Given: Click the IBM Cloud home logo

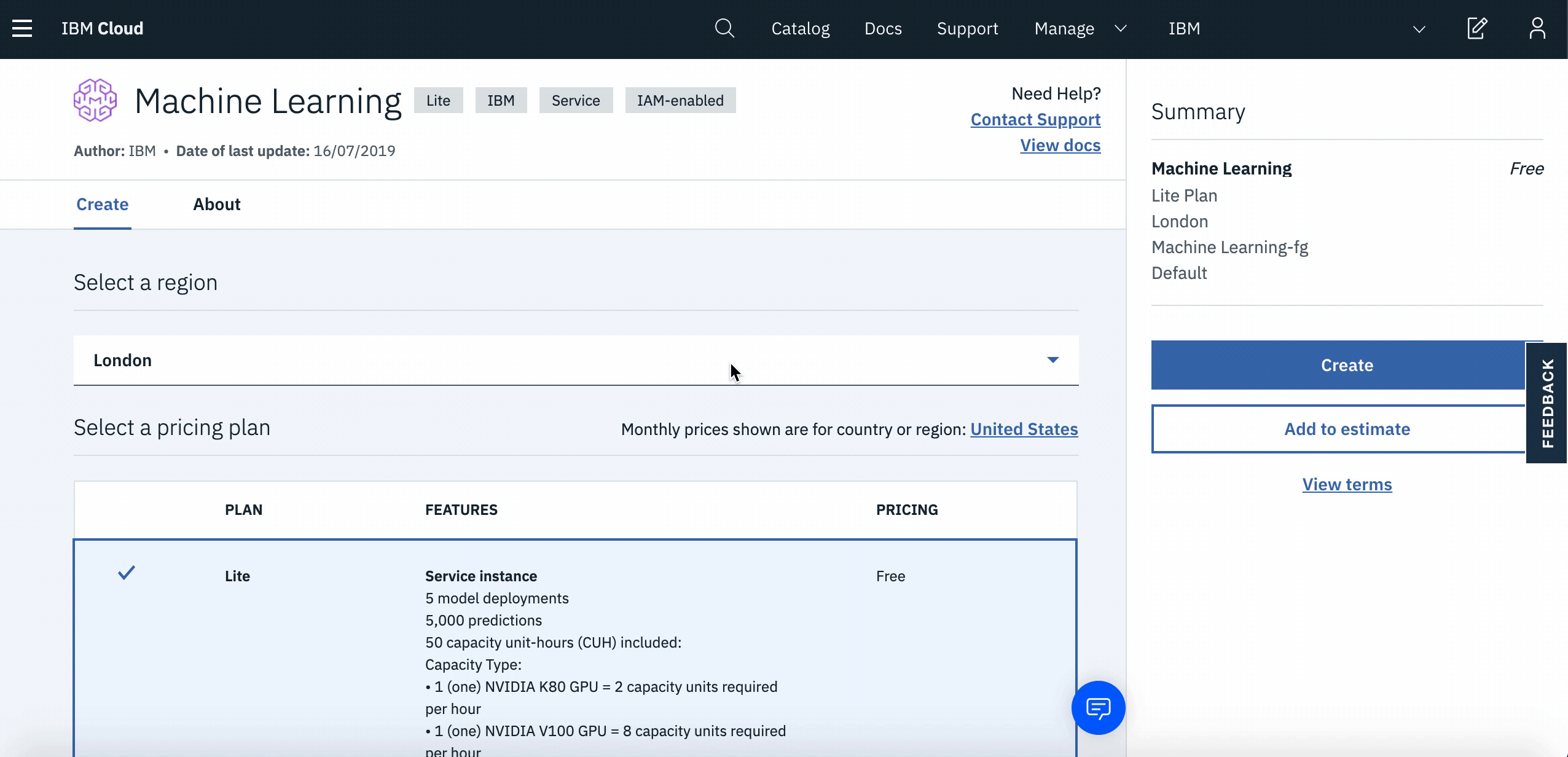Looking at the screenshot, I should pos(102,28).
